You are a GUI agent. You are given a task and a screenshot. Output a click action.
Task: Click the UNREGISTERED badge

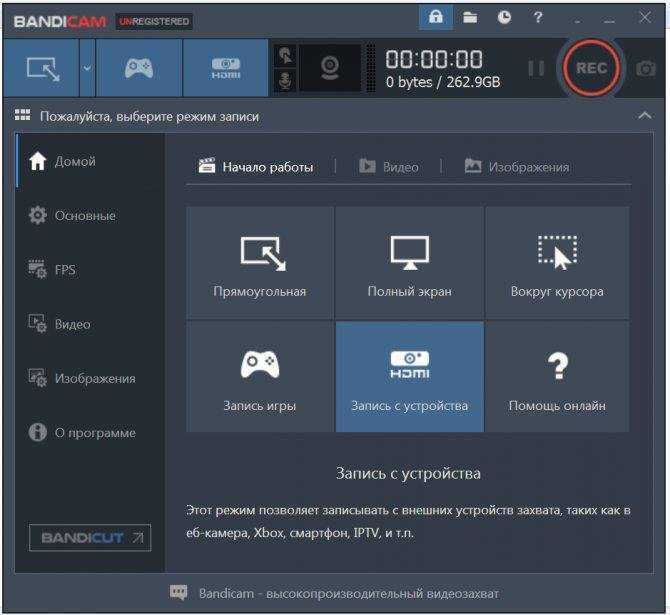154,21
